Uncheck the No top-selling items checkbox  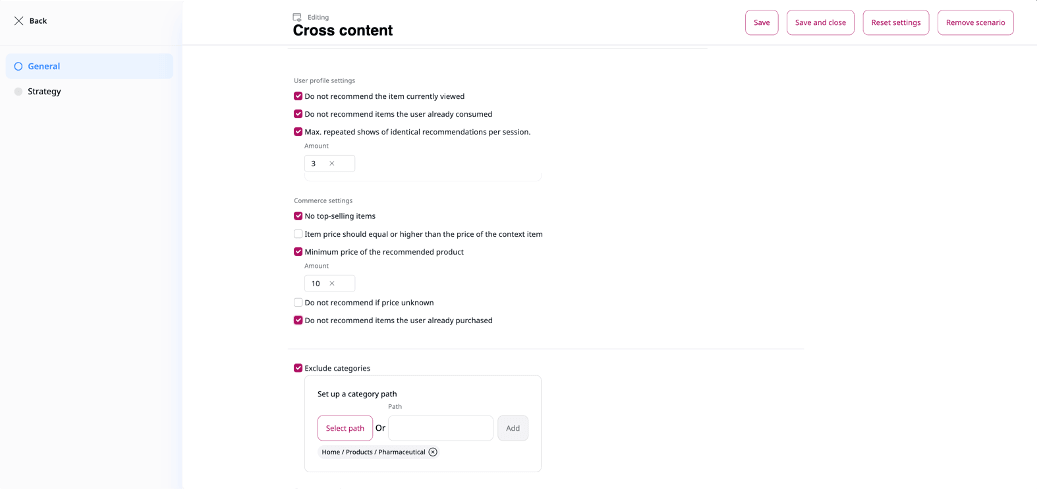[298, 216]
